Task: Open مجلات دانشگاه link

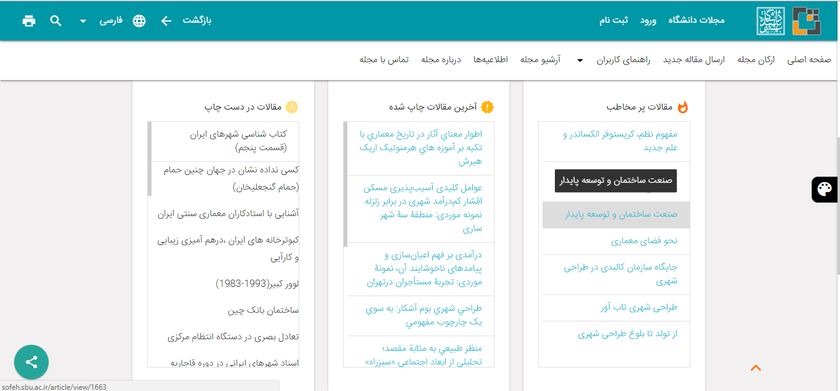Action: (696, 21)
